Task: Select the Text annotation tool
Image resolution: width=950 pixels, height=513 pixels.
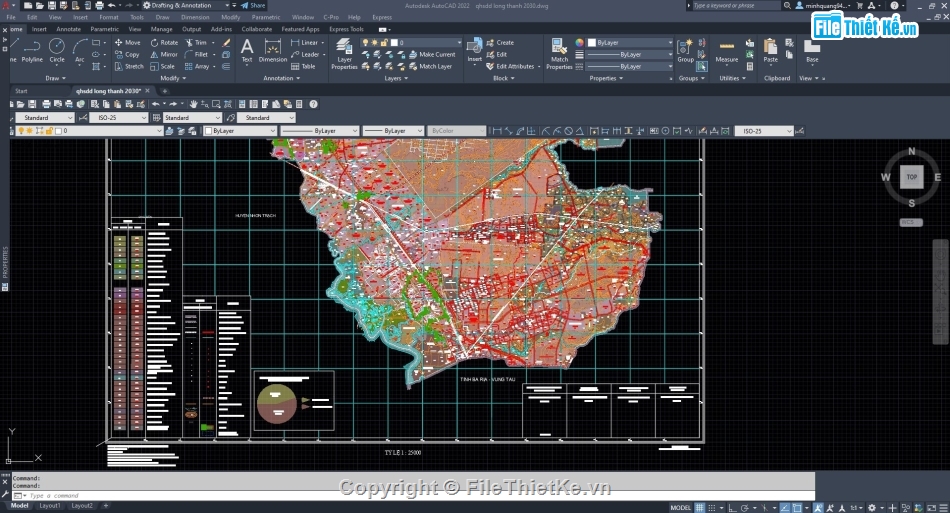Action: tap(247, 51)
